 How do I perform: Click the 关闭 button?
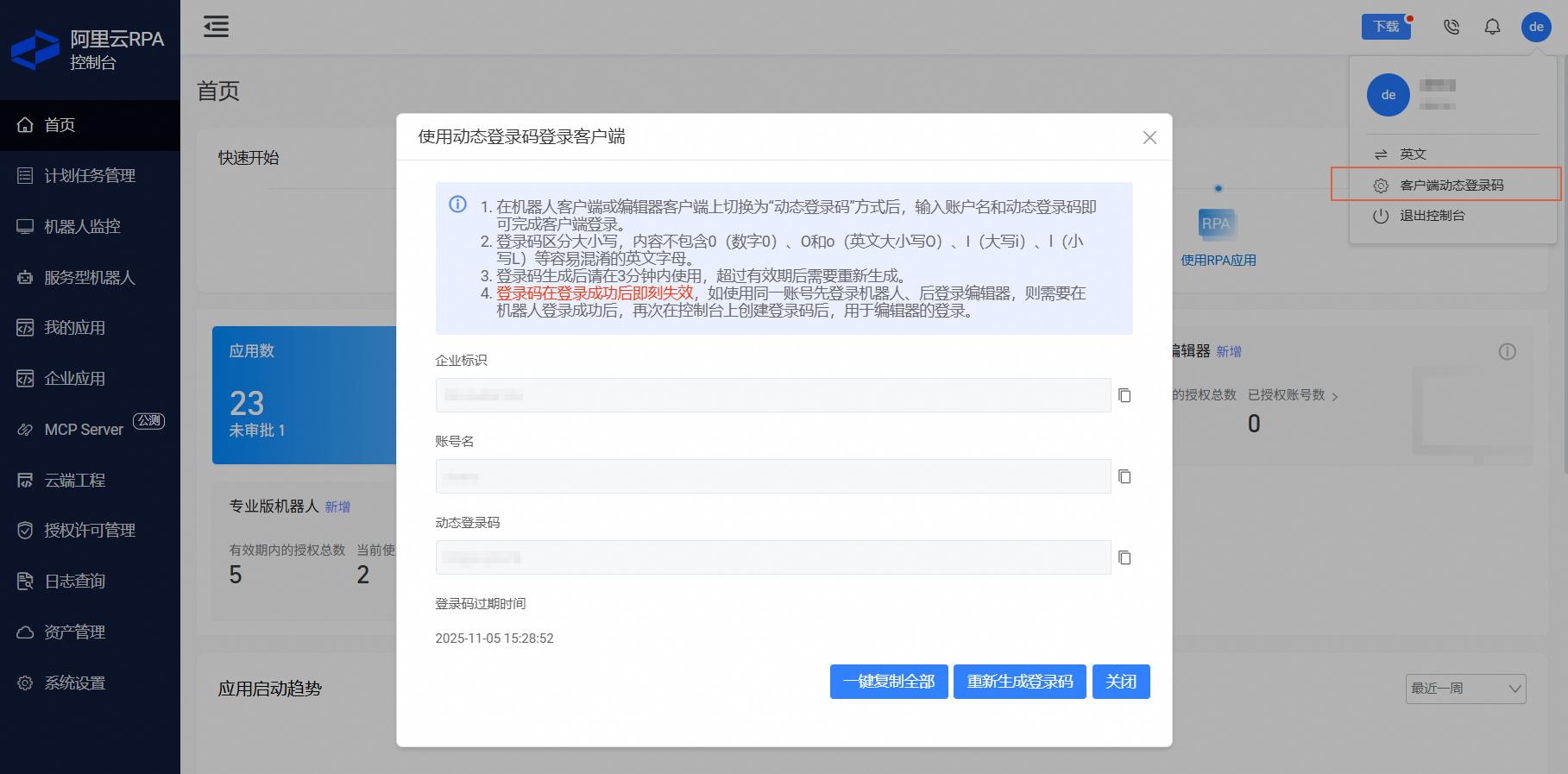(x=1121, y=682)
